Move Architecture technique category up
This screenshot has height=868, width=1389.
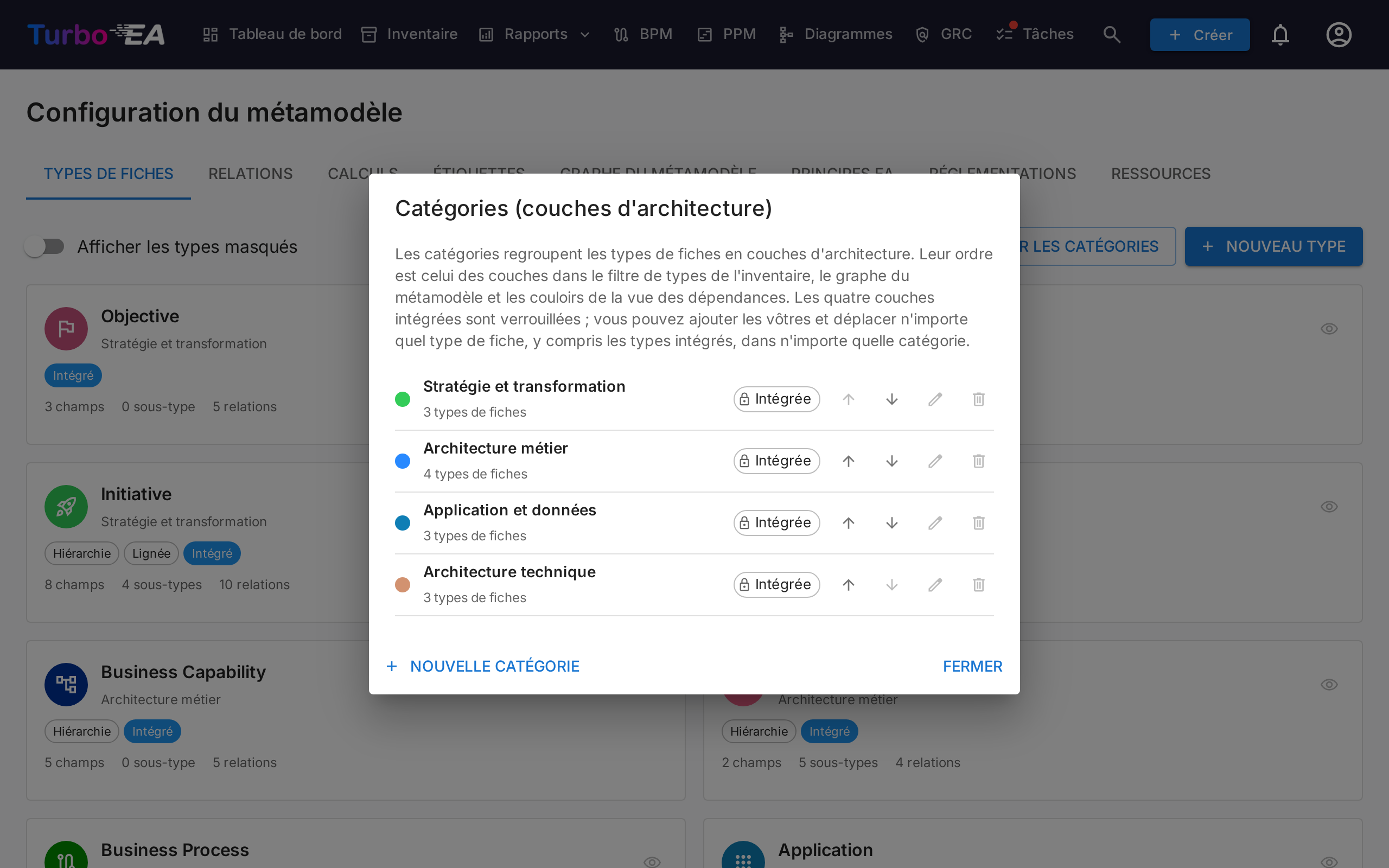point(849,584)
